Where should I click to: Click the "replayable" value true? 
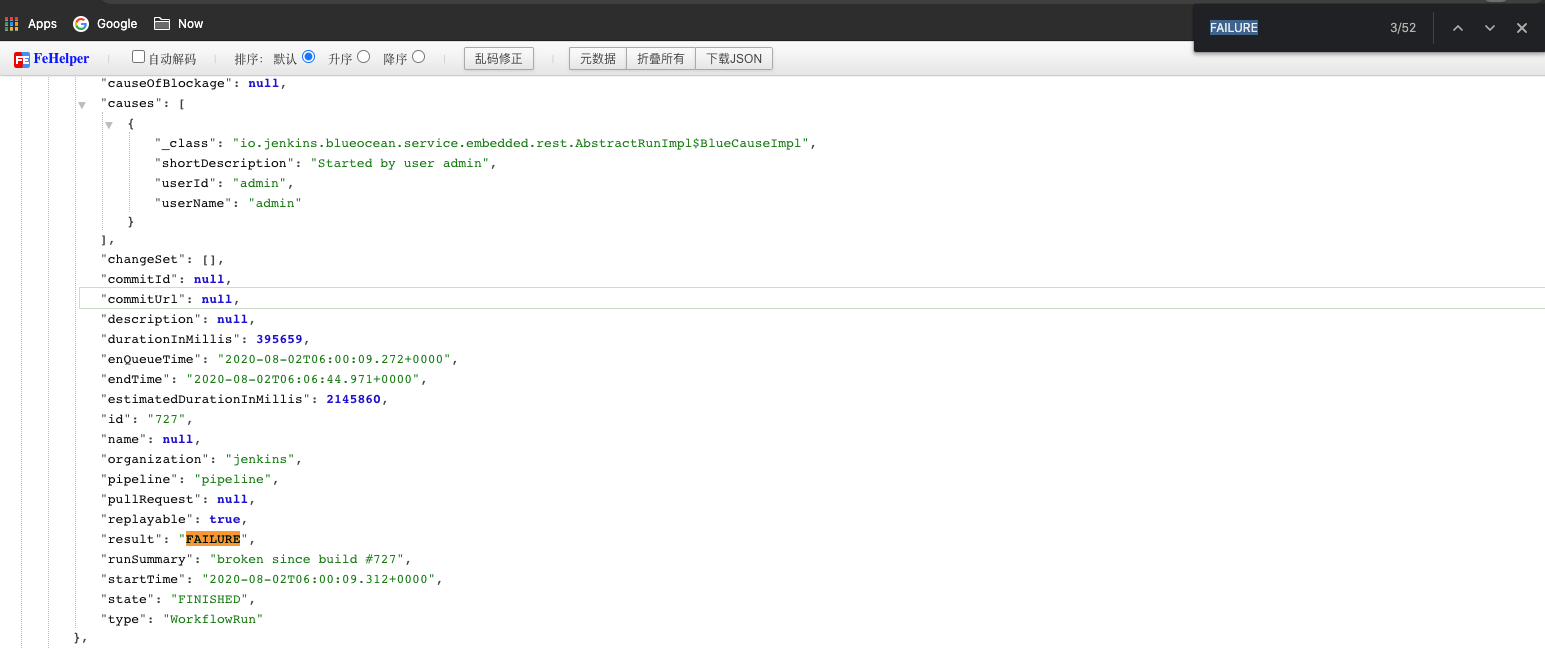point(225,519)
